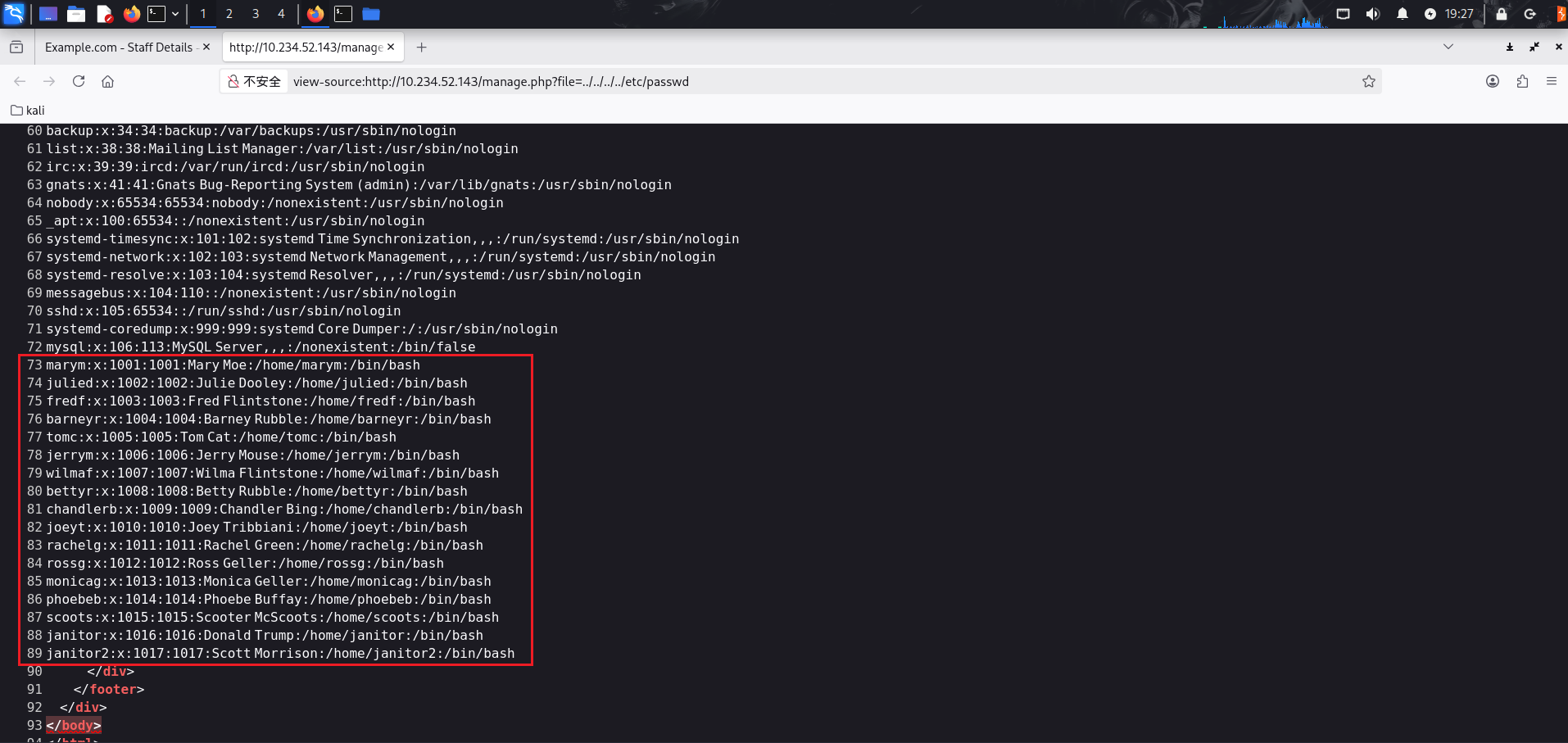
Task: Open the kali bookmarks folder
Action: click(28, 111)
